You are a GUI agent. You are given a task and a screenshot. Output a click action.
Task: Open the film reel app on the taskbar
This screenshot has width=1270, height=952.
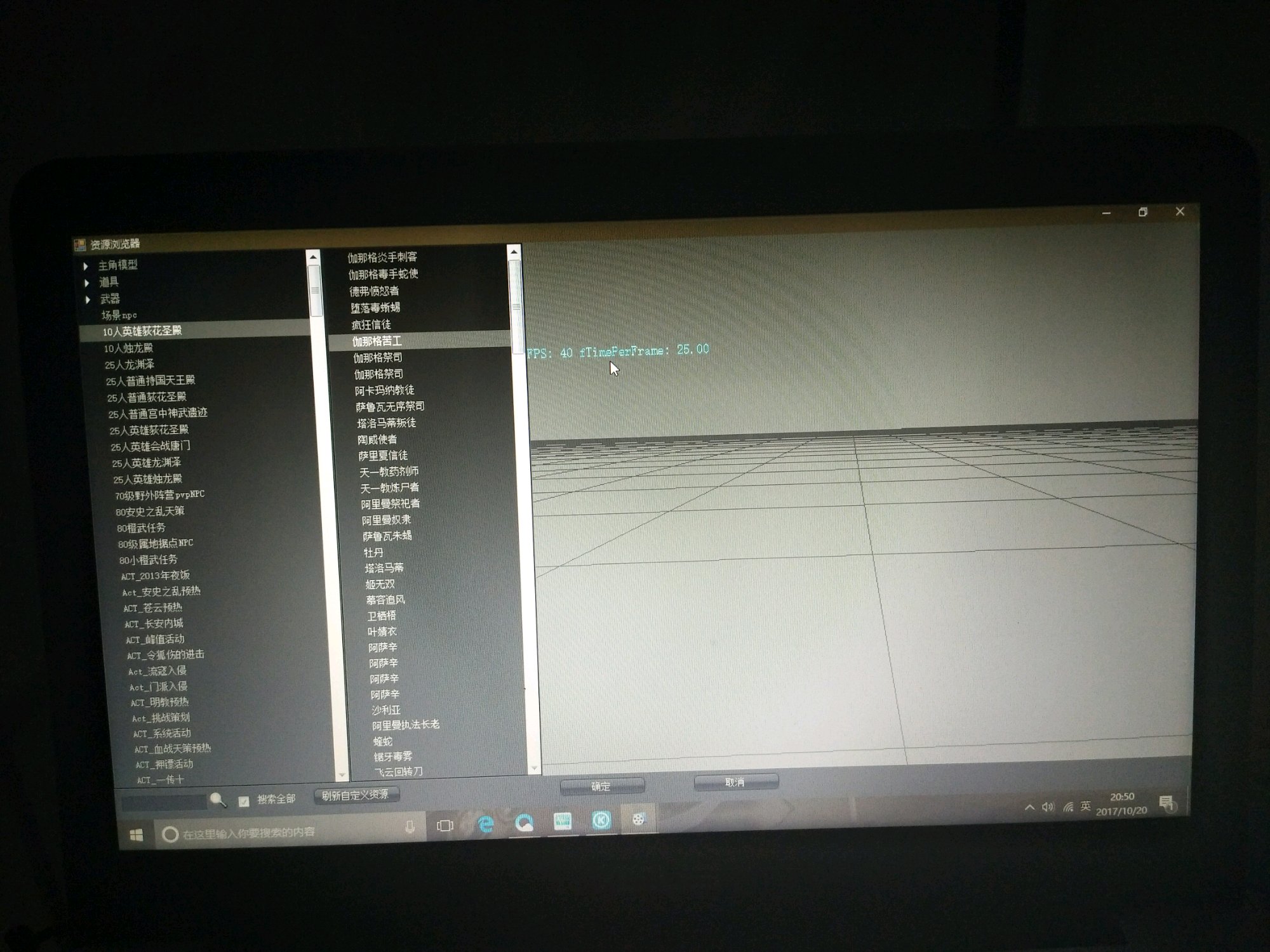(x=638, y=819)
